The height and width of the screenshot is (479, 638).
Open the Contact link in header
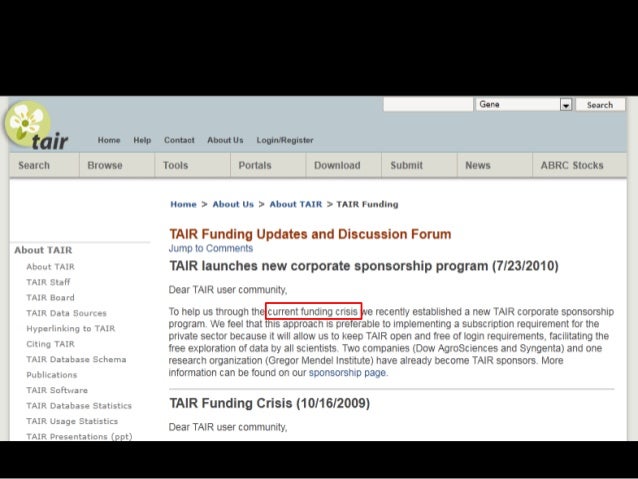[x=179, y=140]
